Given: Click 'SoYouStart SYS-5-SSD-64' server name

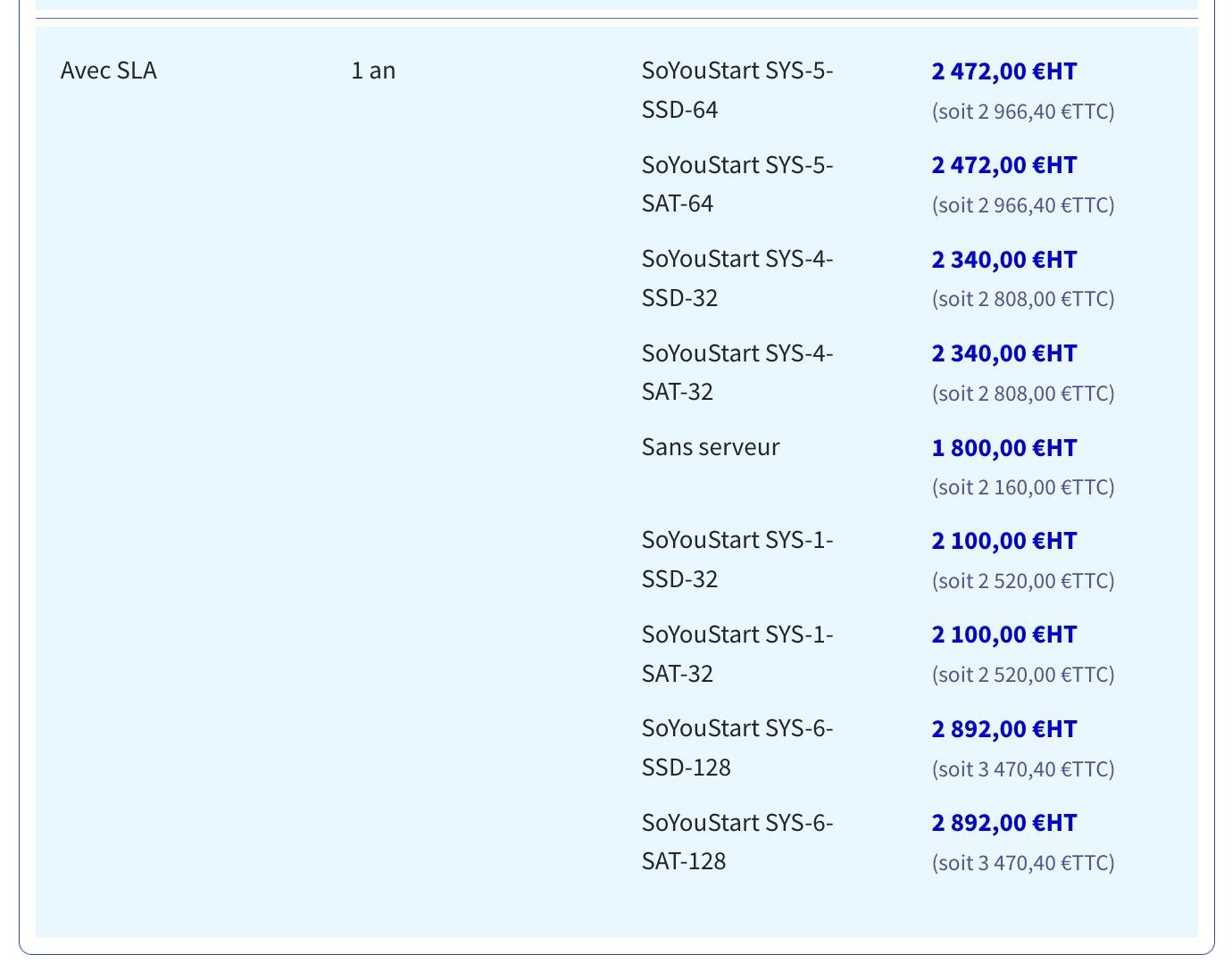Looking at the screenshot, I should pyautogui.click(x=737, y=90).
